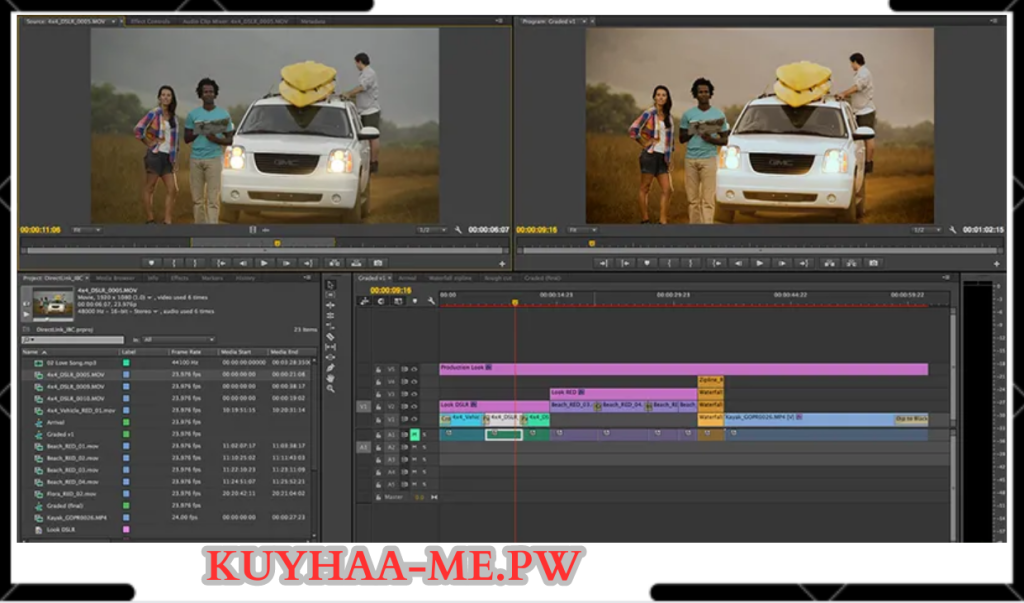Open the Program monitor button editor plus

[x=997, y=264]
